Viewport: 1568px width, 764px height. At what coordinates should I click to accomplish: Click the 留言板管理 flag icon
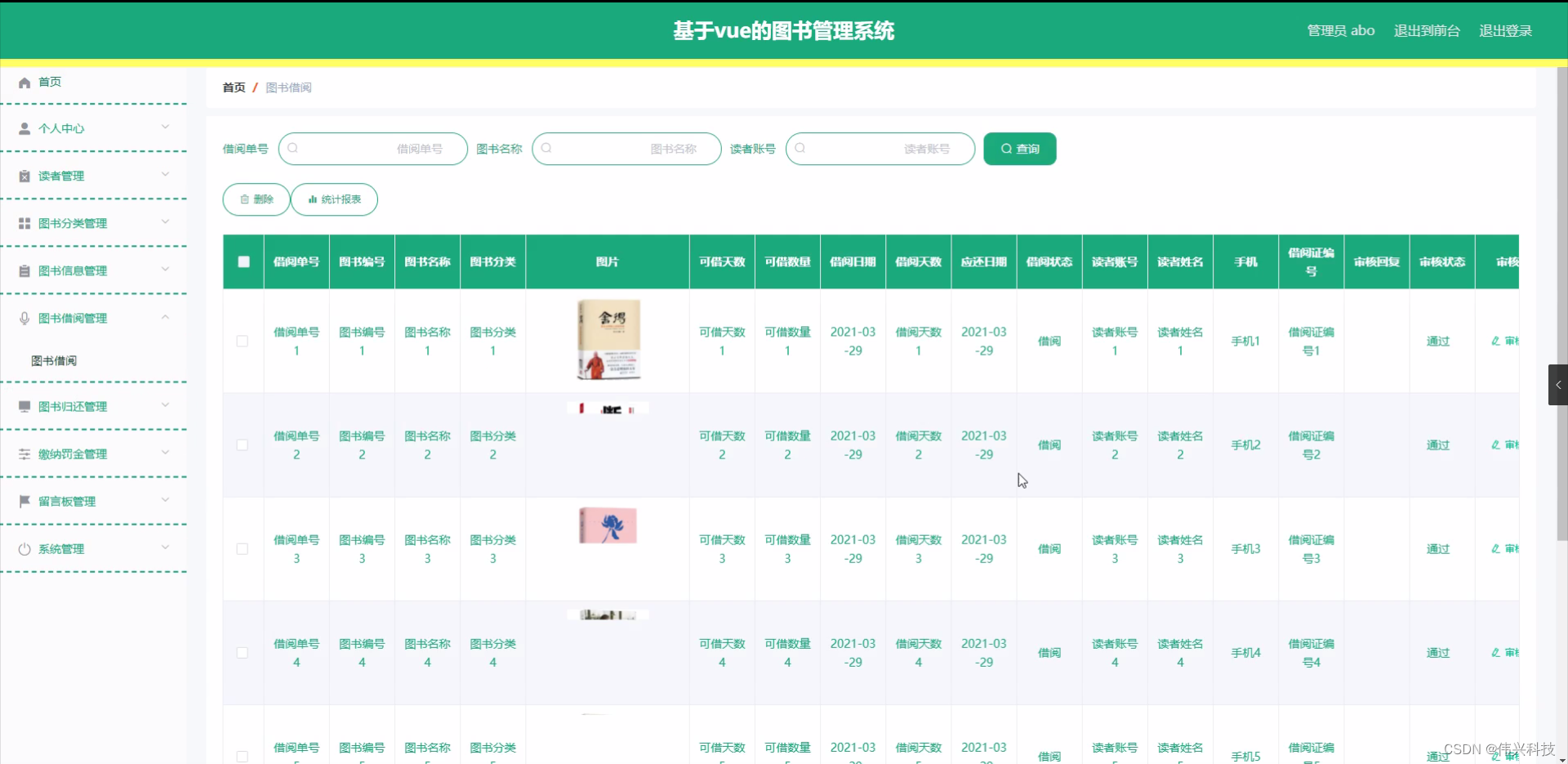pos(24,501)
